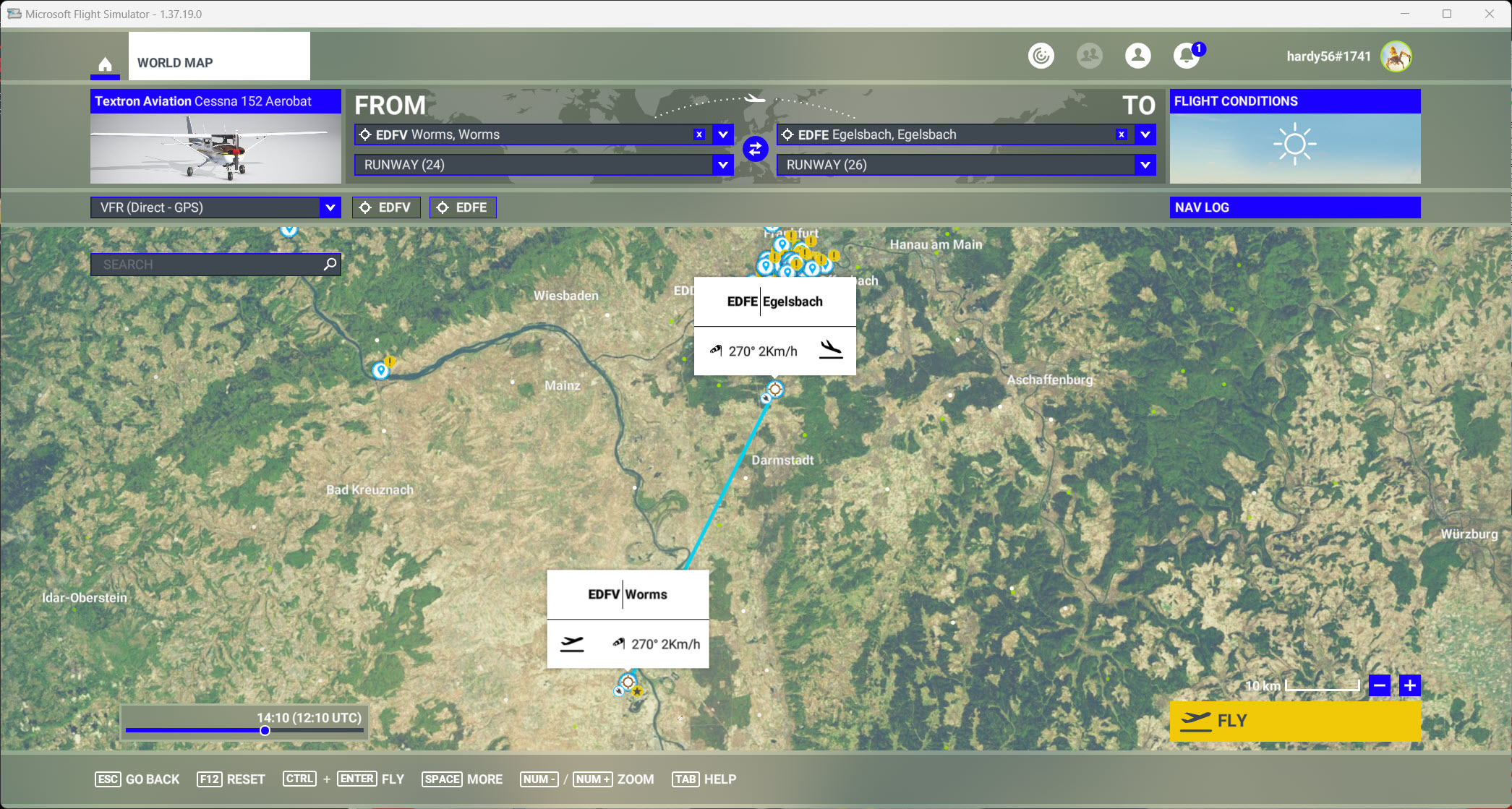This screenshot has width=1512, height=809.
Task: Expand the VFR (Direct - GPS) dropdown
Action: tap(330, 207)
